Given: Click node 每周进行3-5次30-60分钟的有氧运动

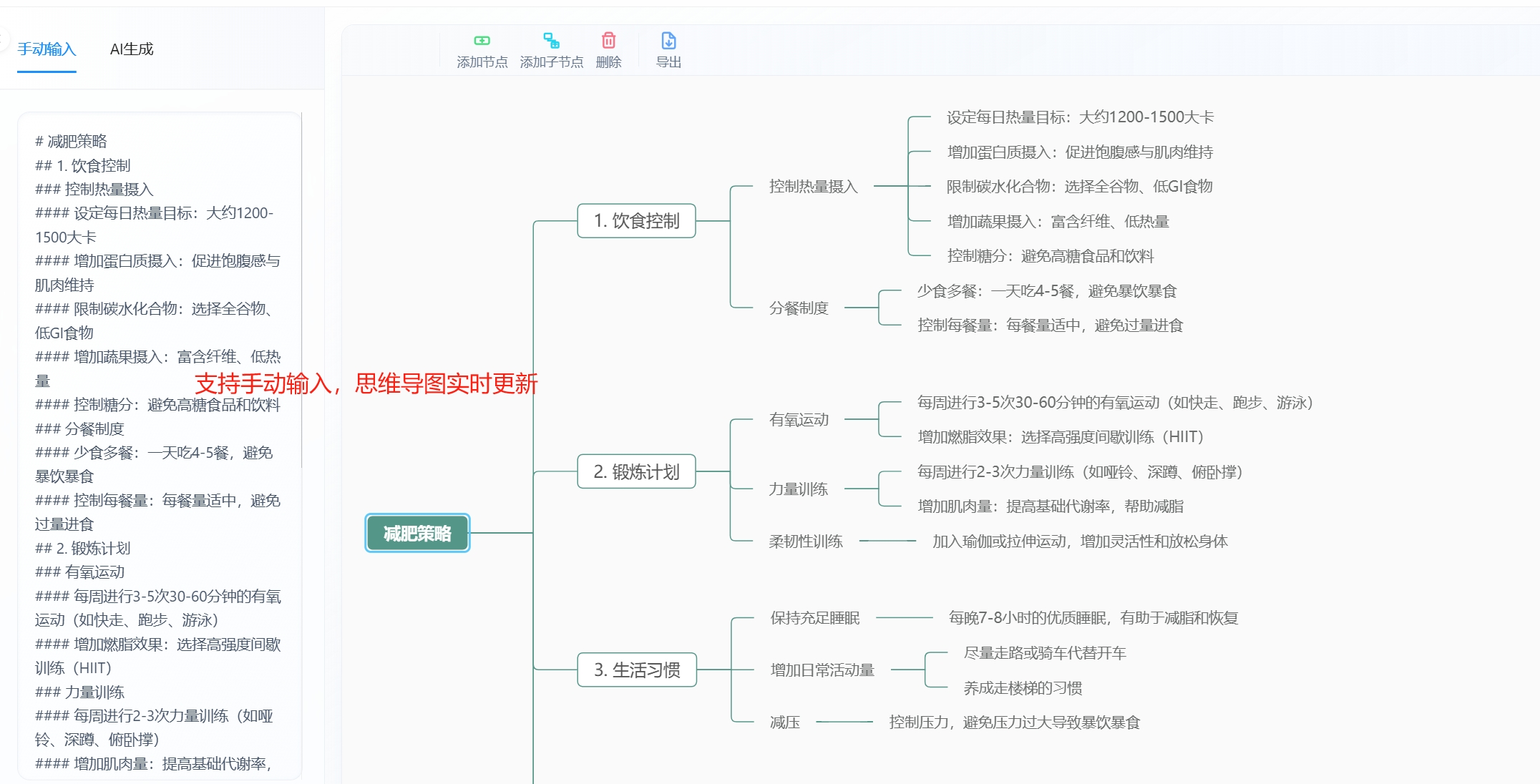Looking at the screenshot, I should pyautogui.click(x=1115, y=403).
